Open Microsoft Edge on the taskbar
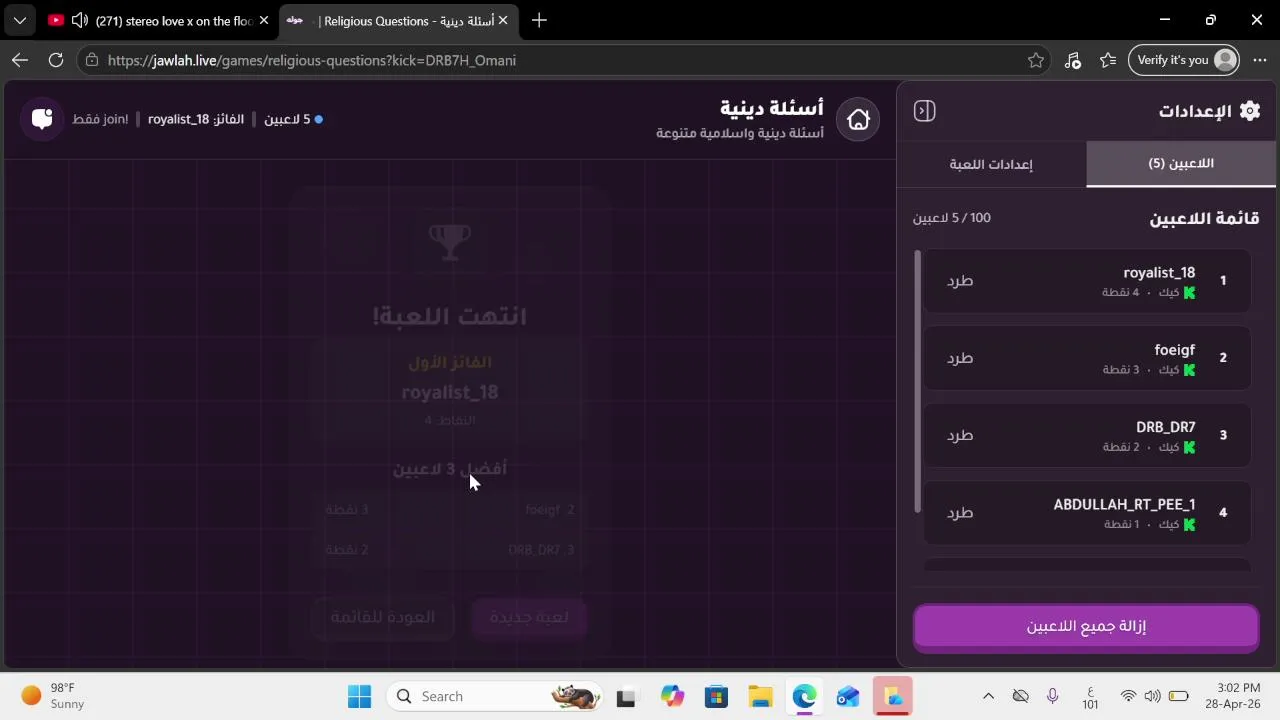This screenshot has width=1280, height=720. [x=805, y=696]
